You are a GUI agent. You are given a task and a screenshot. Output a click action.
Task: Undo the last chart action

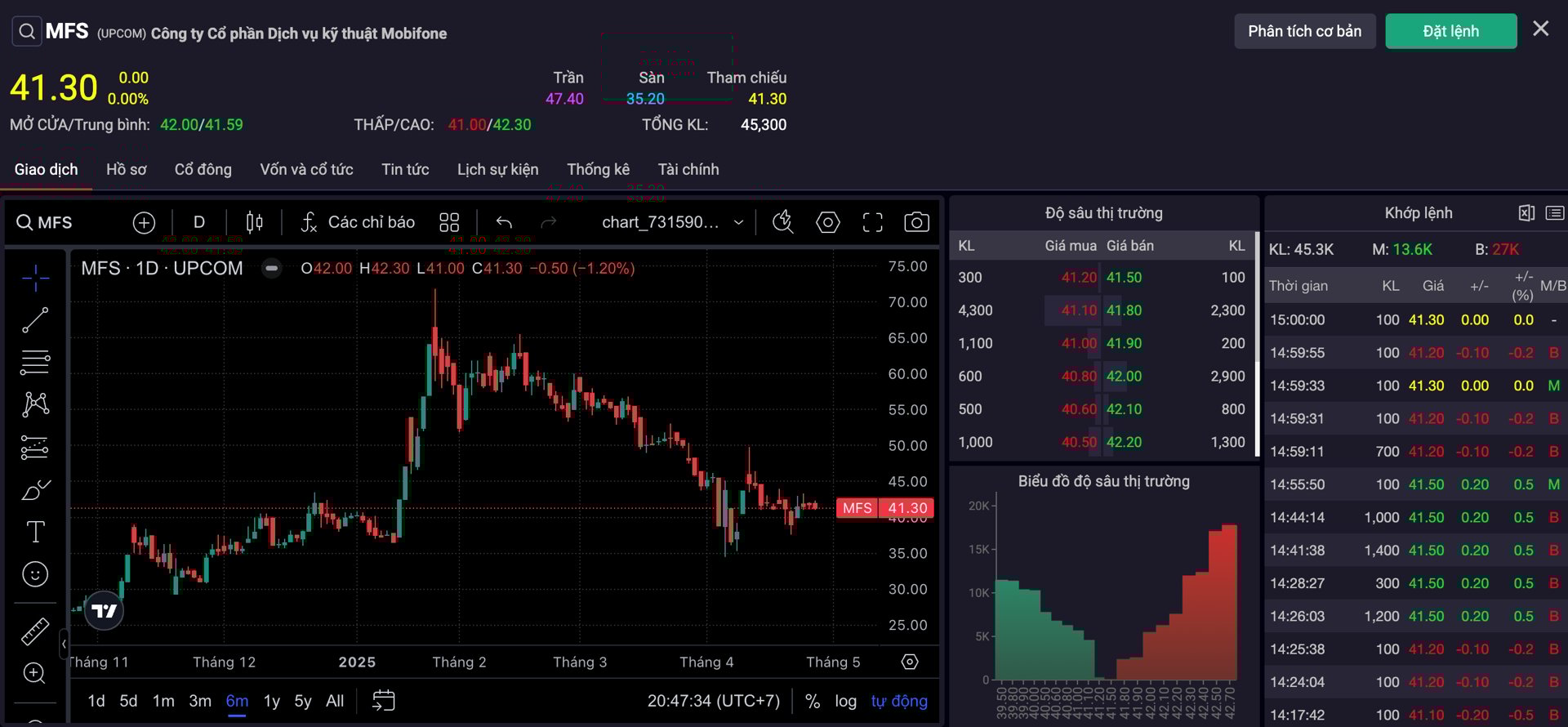[x=504, y=222]
